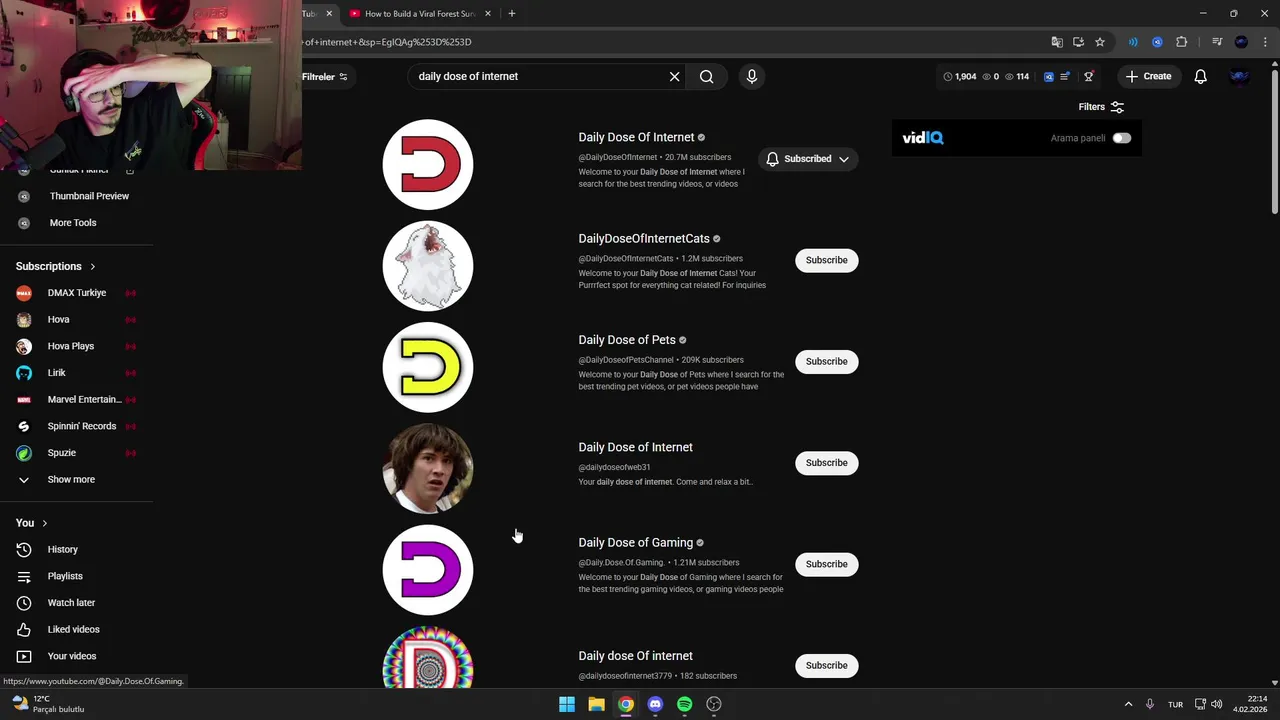Subscribe to the dailydoseofweb31 channel

pos(826,463)
